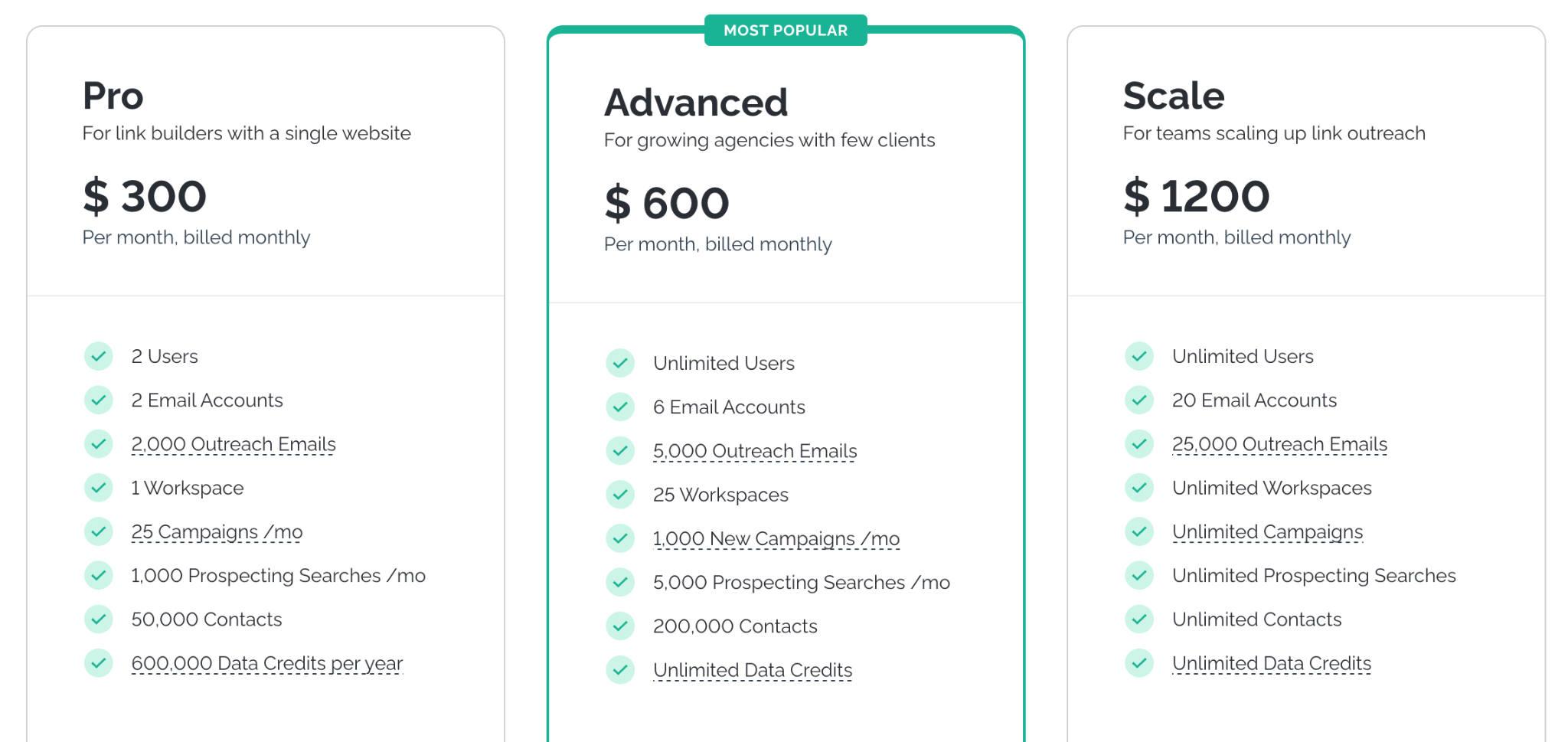
Task: Click Scale plan's Unlimited Data Credits text
Action: coord(1272,663)
